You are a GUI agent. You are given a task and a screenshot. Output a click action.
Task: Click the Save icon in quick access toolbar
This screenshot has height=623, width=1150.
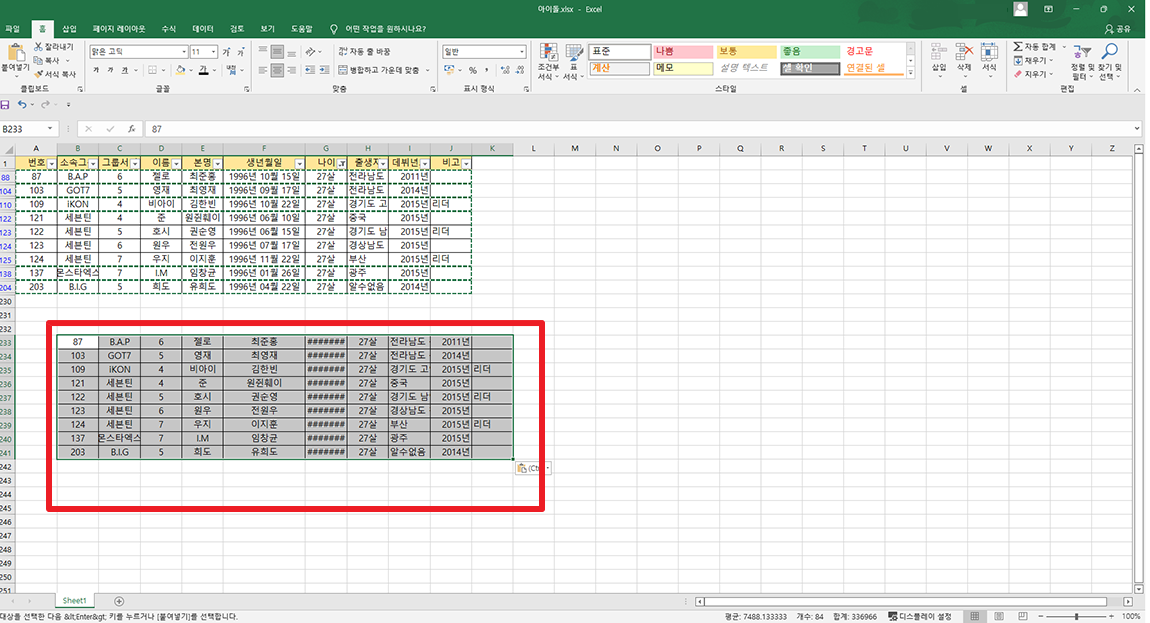coord(5,105)
